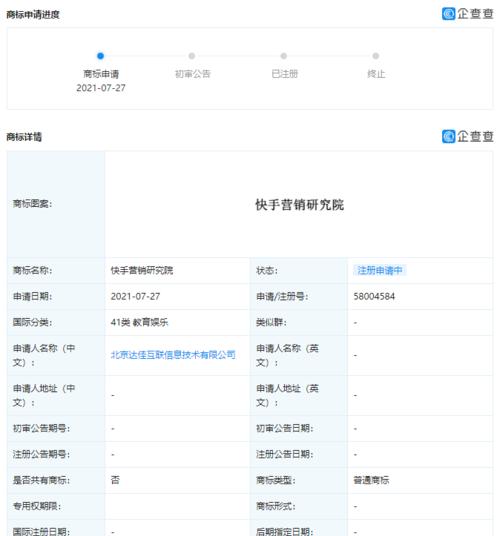500x536 pixels.
Task: Select the application number 58004584
Action: point(374,296)
